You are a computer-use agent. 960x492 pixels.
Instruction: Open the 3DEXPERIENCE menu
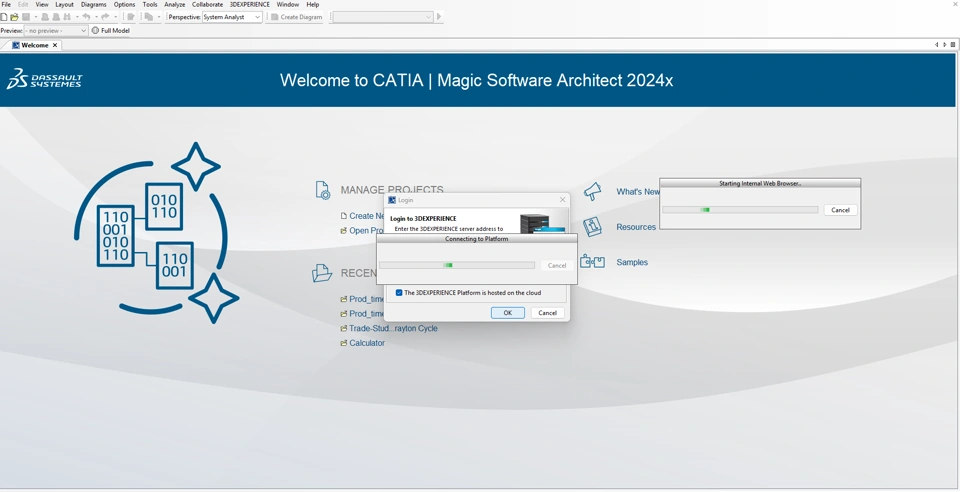tap(250, 4)
